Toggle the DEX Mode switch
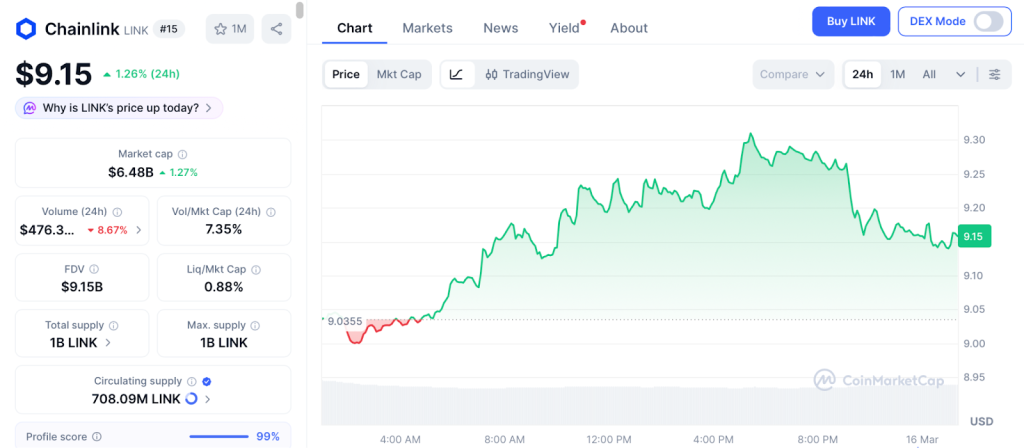 pyautogui.click(x=987, y=21)
